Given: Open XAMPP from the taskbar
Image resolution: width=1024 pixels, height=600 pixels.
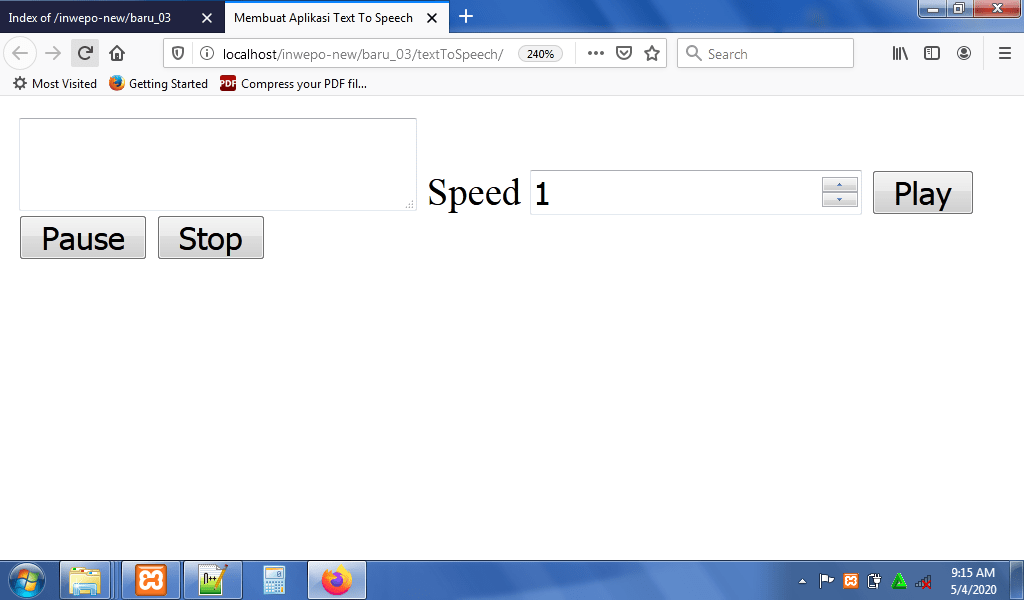Looking at the screenshot, I should 151,580.
